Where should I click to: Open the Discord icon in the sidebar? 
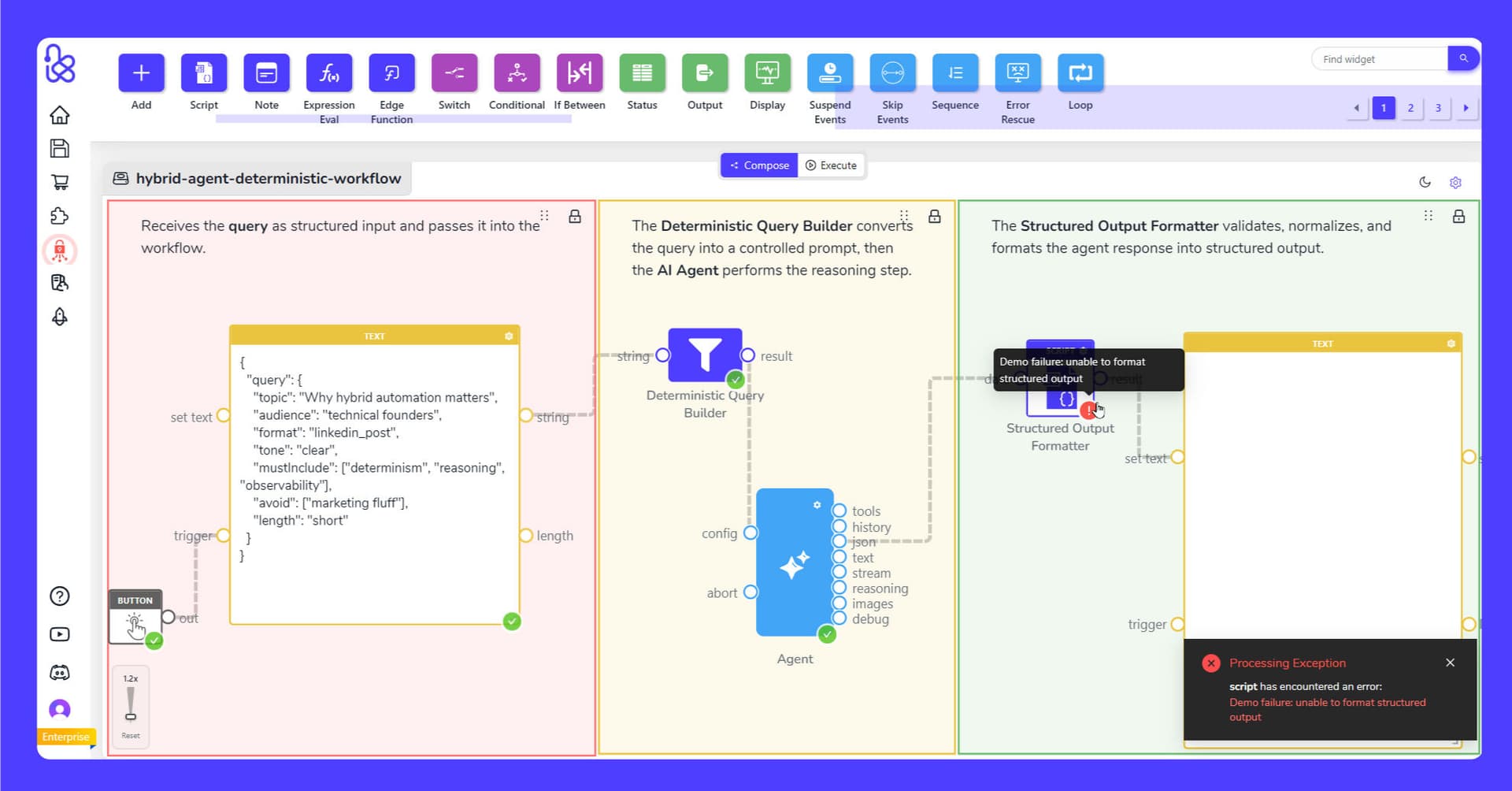click(59, 671)
